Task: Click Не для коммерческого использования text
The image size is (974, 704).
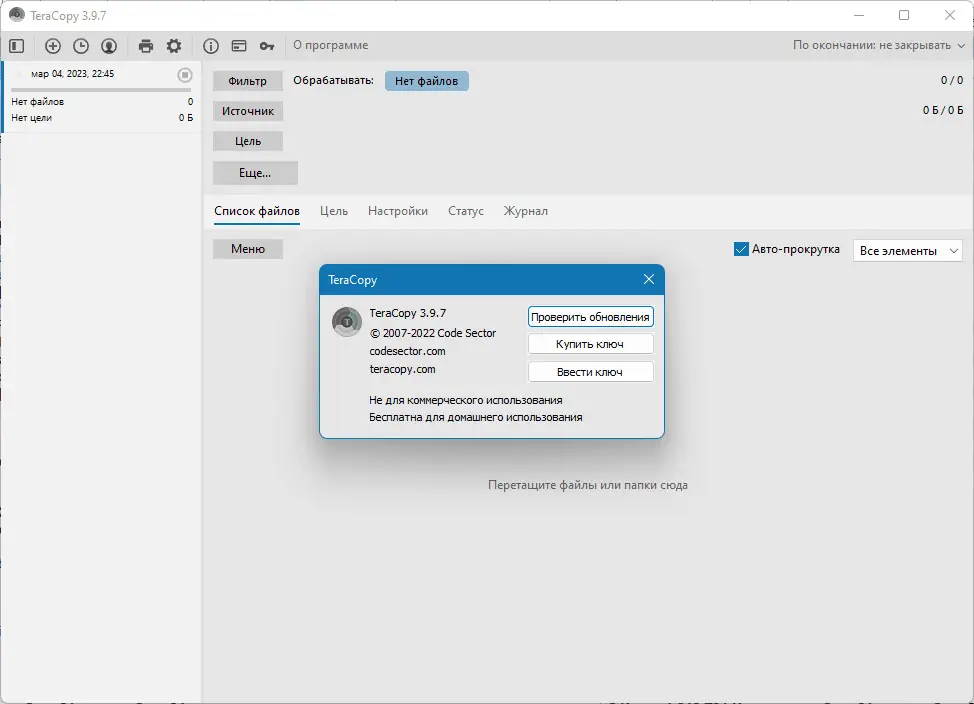Action: [x=466, y=400]
